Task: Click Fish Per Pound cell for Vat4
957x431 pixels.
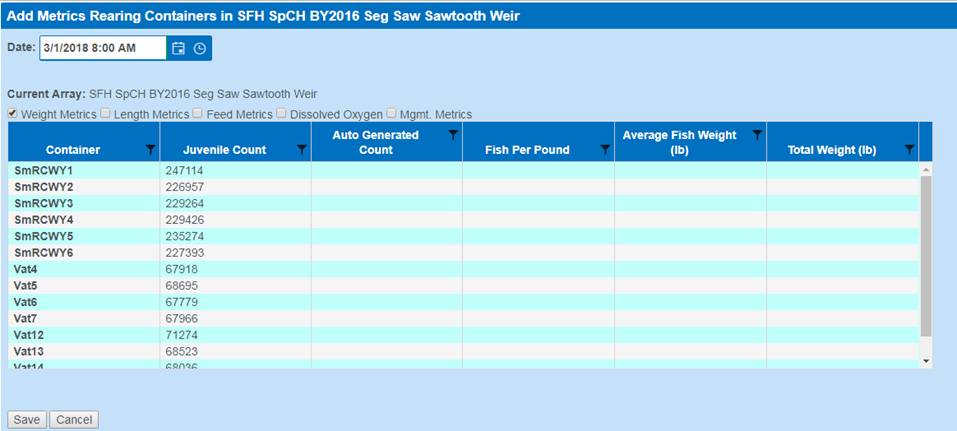Action: pos(537,269)
